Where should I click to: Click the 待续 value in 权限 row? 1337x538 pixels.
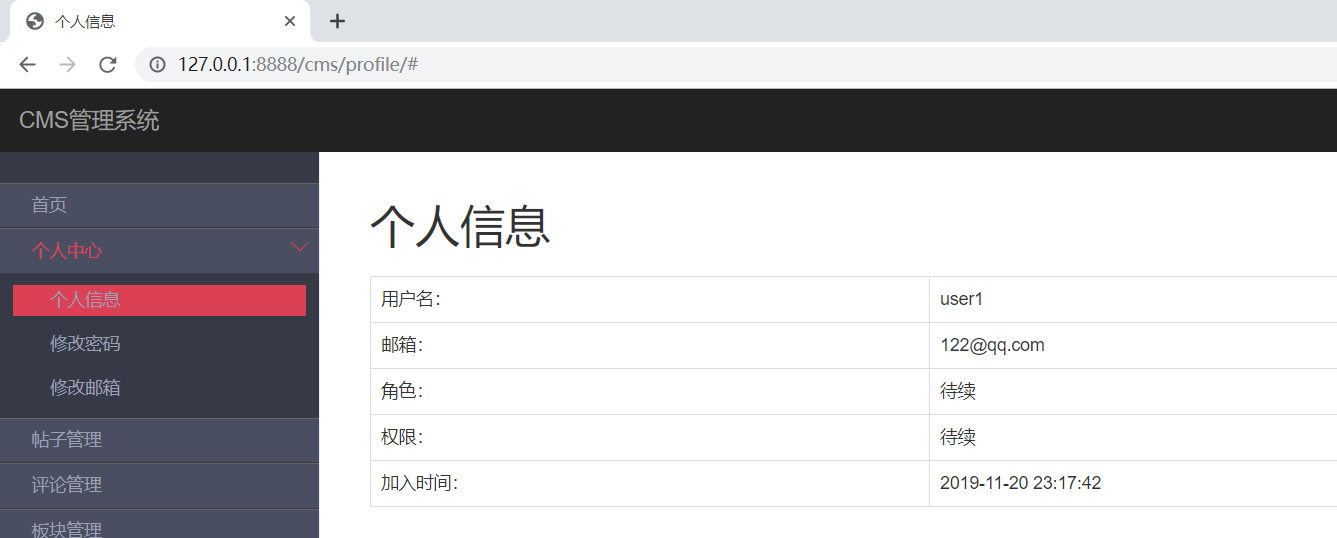point(958,437)
